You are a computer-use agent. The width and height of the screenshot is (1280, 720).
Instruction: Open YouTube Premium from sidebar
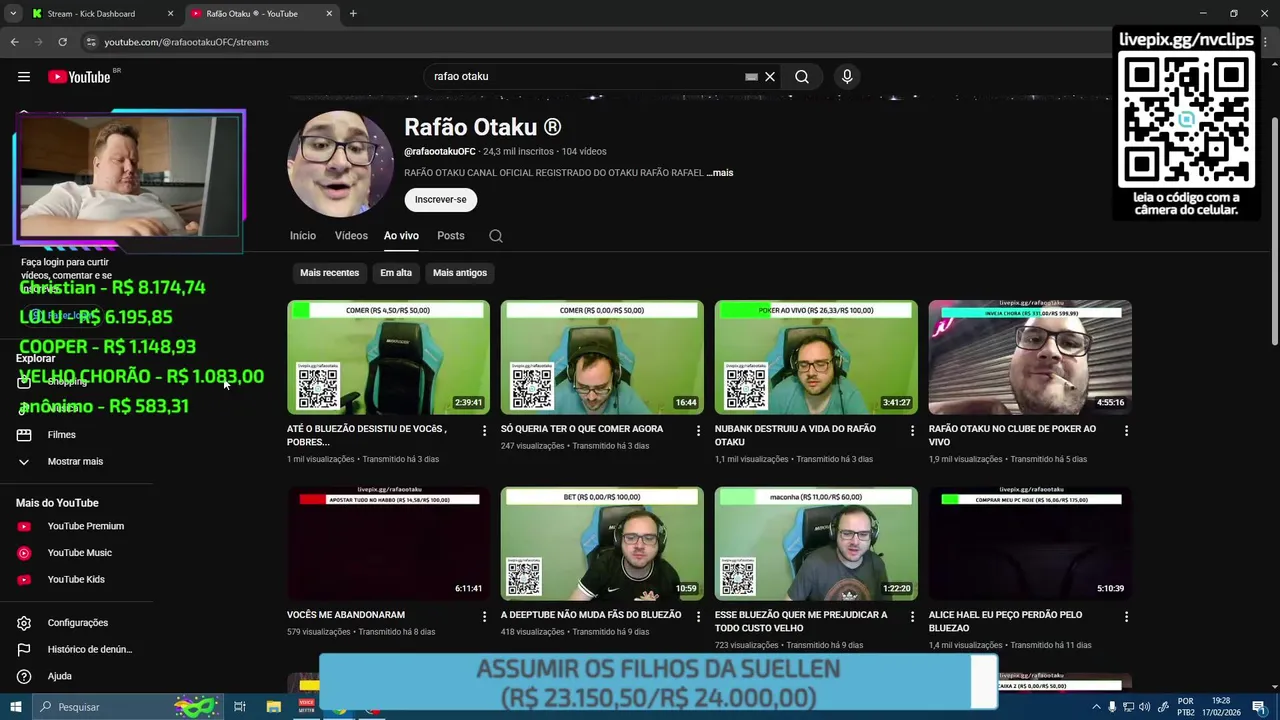77,526
